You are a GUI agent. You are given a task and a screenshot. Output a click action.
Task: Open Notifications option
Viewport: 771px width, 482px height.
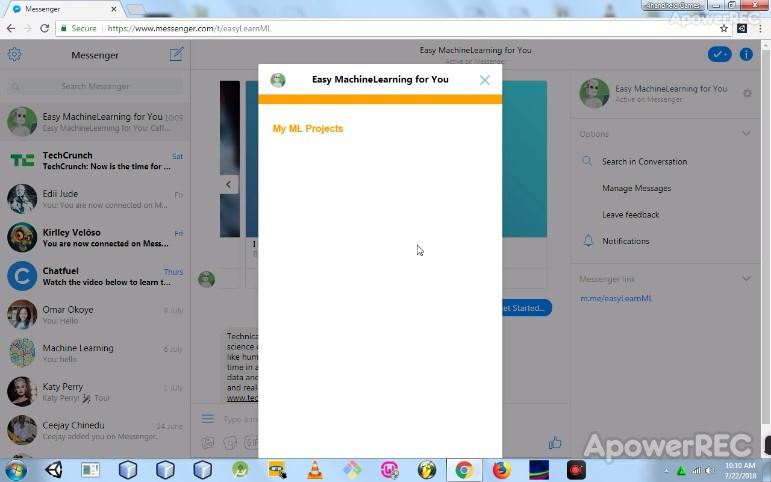coord(625,241)
